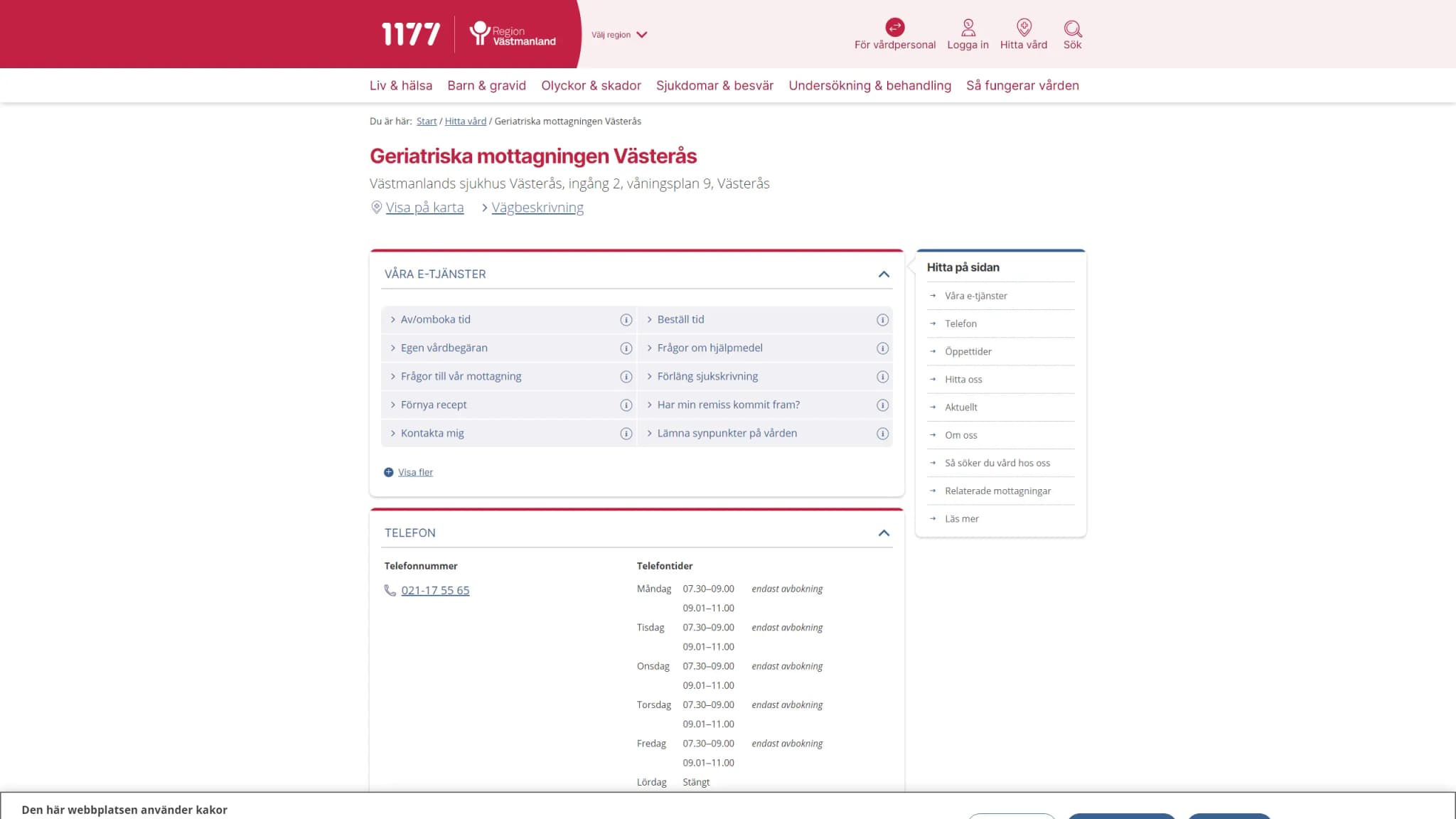Open the Frågor om hjälpmedel e-service
This screenshot has height=819, width=1456.
(x=710, y=348)
